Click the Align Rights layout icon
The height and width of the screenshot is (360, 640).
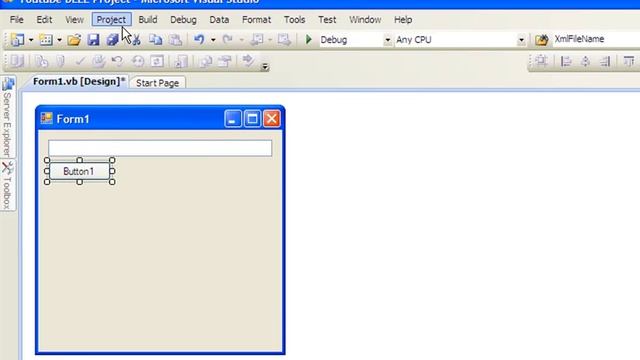pos(605,61)
